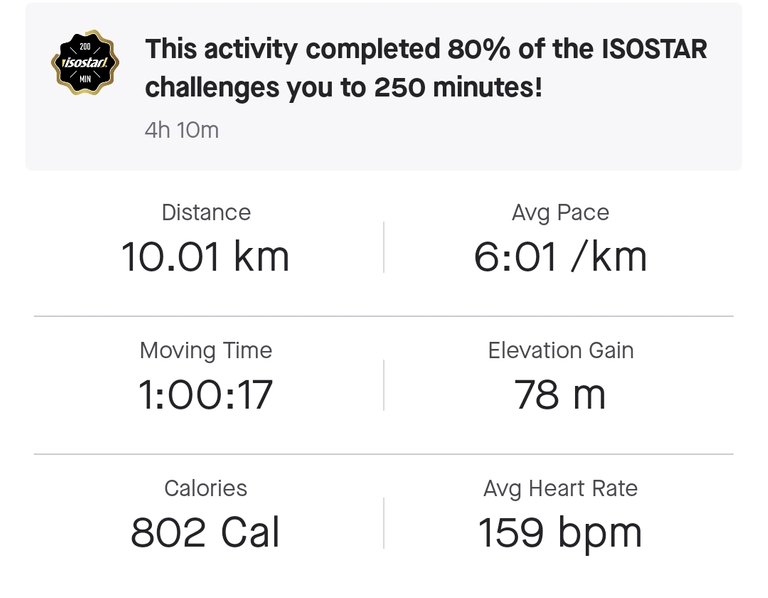
Task: Tap the Elevation Gain label
Action: (561, 351)
